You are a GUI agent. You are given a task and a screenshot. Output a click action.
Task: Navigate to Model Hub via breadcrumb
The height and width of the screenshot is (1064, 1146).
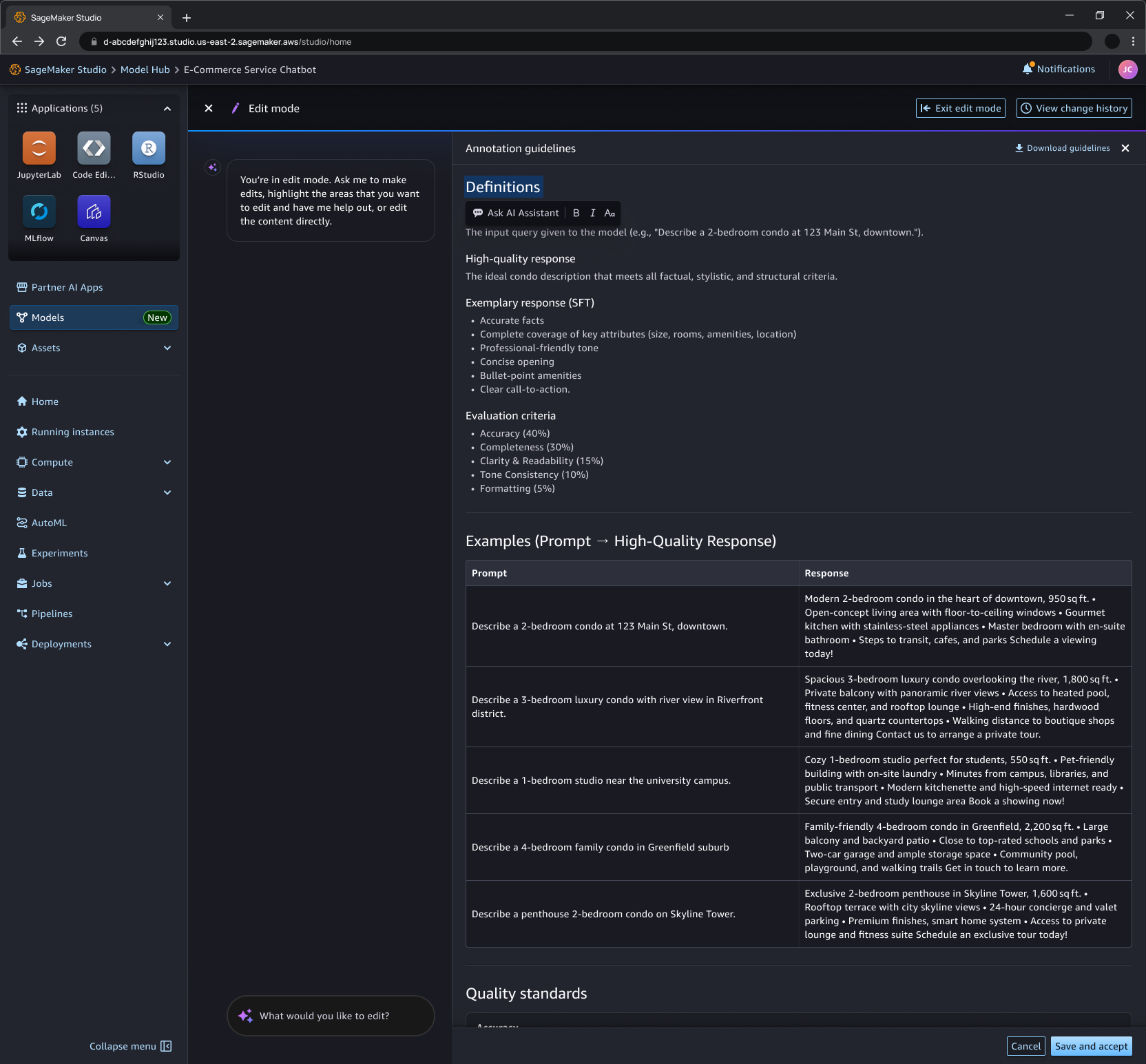click(145, 69)
